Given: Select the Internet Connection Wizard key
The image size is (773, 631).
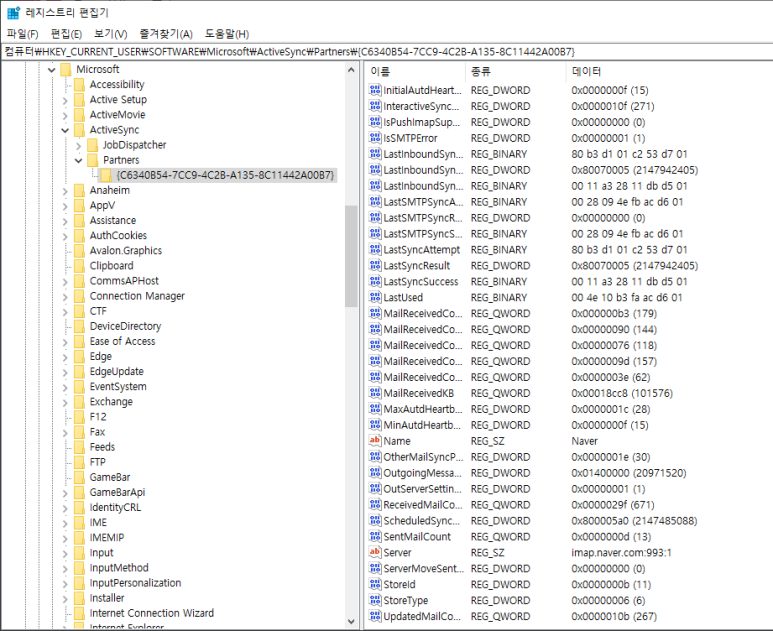Looking at the screenshot, I should (152, 613).
